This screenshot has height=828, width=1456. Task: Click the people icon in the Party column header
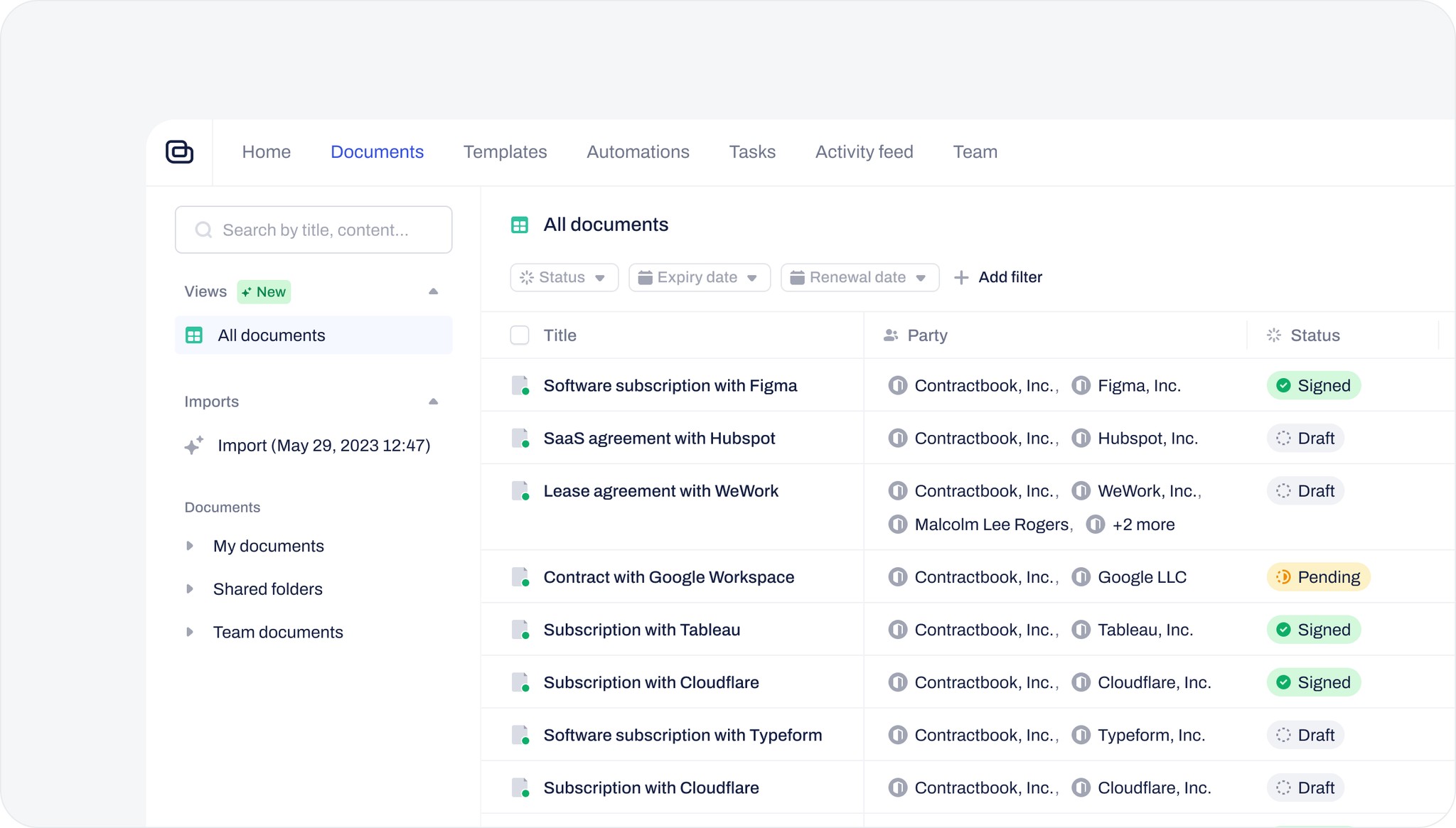889,335
